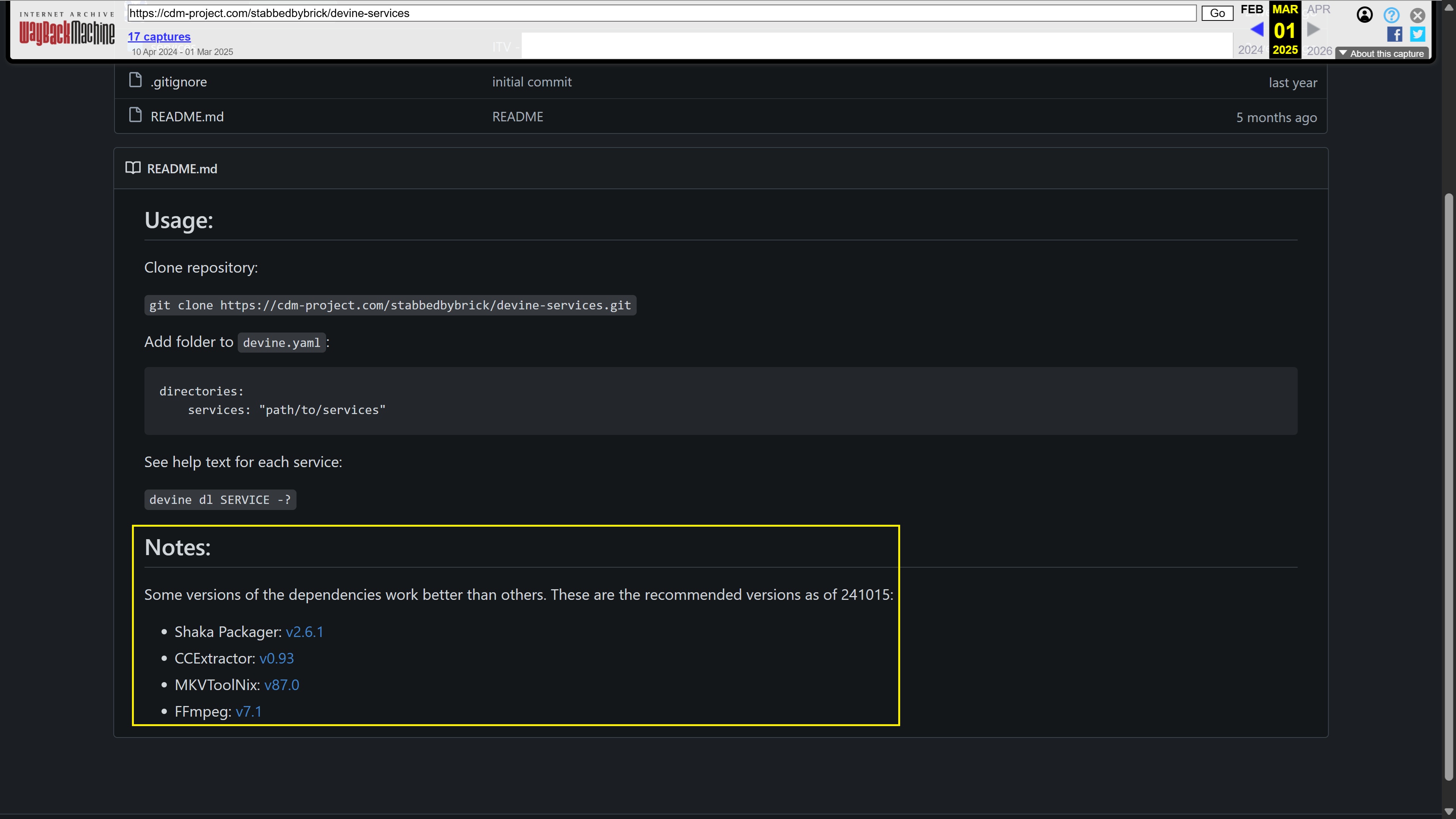
Task: Click the next capture gray arrow
Action: tap(1313, 30)
